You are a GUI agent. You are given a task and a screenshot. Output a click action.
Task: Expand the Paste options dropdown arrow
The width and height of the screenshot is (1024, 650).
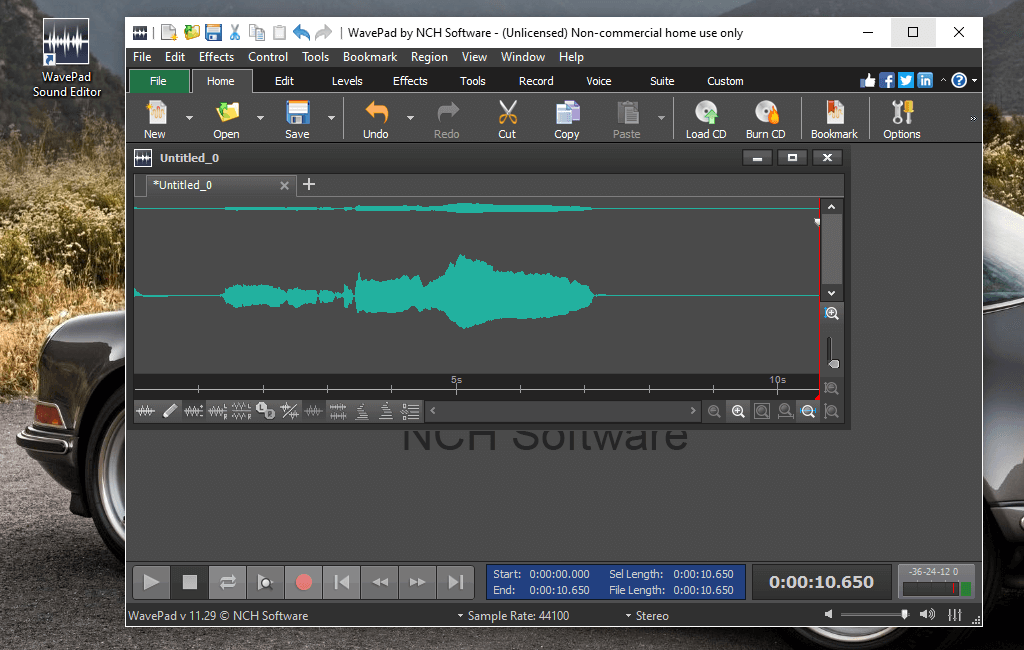pyautogui.click(x=661, y=118)
